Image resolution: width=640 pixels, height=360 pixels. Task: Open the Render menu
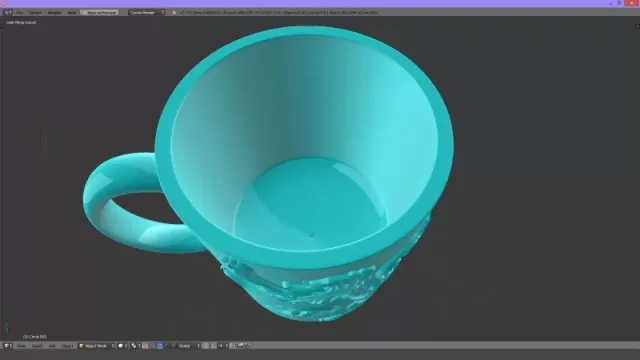35,13
